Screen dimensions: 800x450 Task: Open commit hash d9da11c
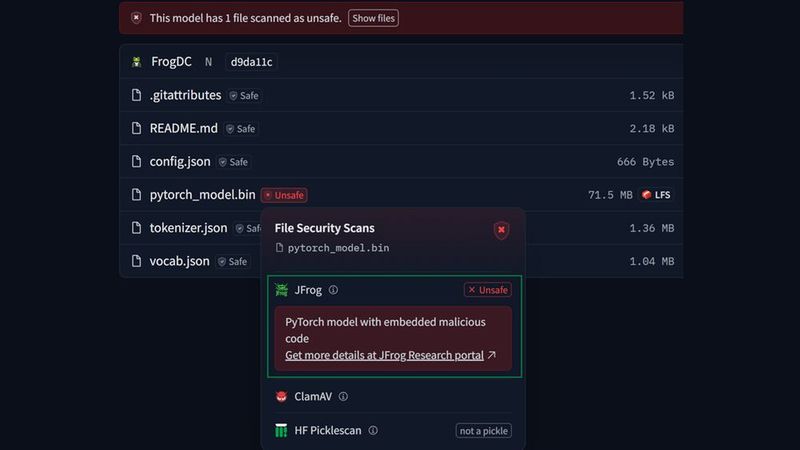pyautogui.click(x=251, y=62)
